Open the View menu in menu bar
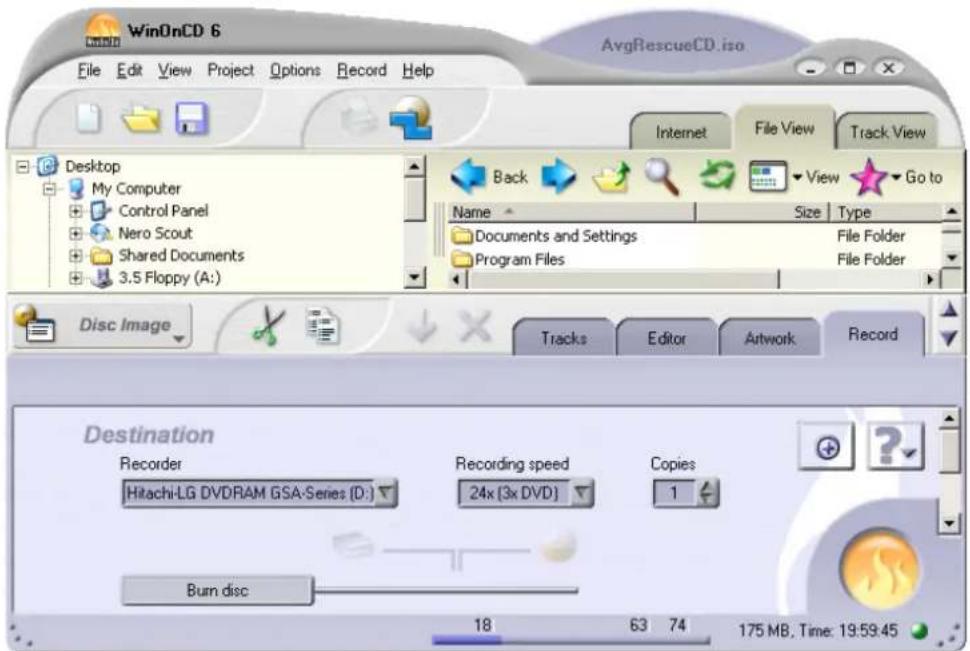This screenshot has width=970, height=651. click(x=174, y=71)
